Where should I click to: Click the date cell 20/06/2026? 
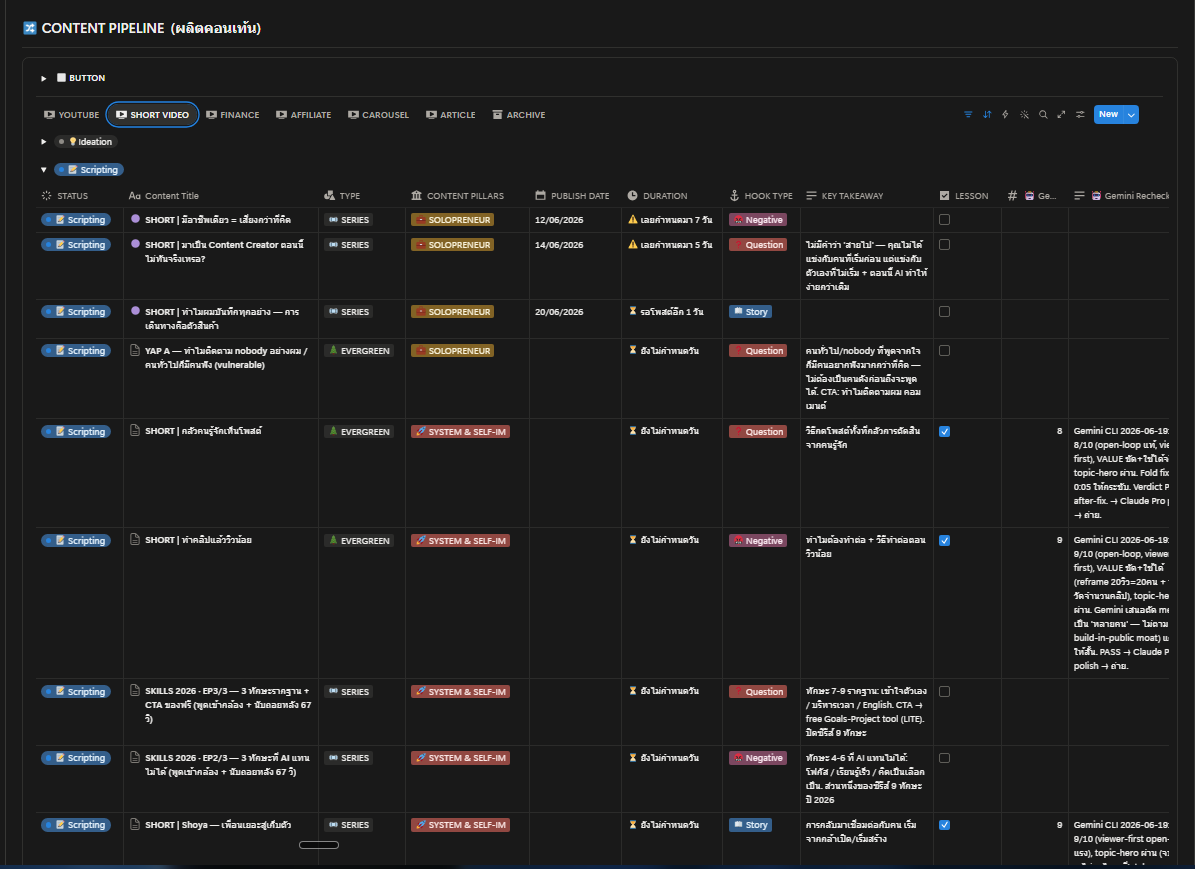click(x=559, y=312)
